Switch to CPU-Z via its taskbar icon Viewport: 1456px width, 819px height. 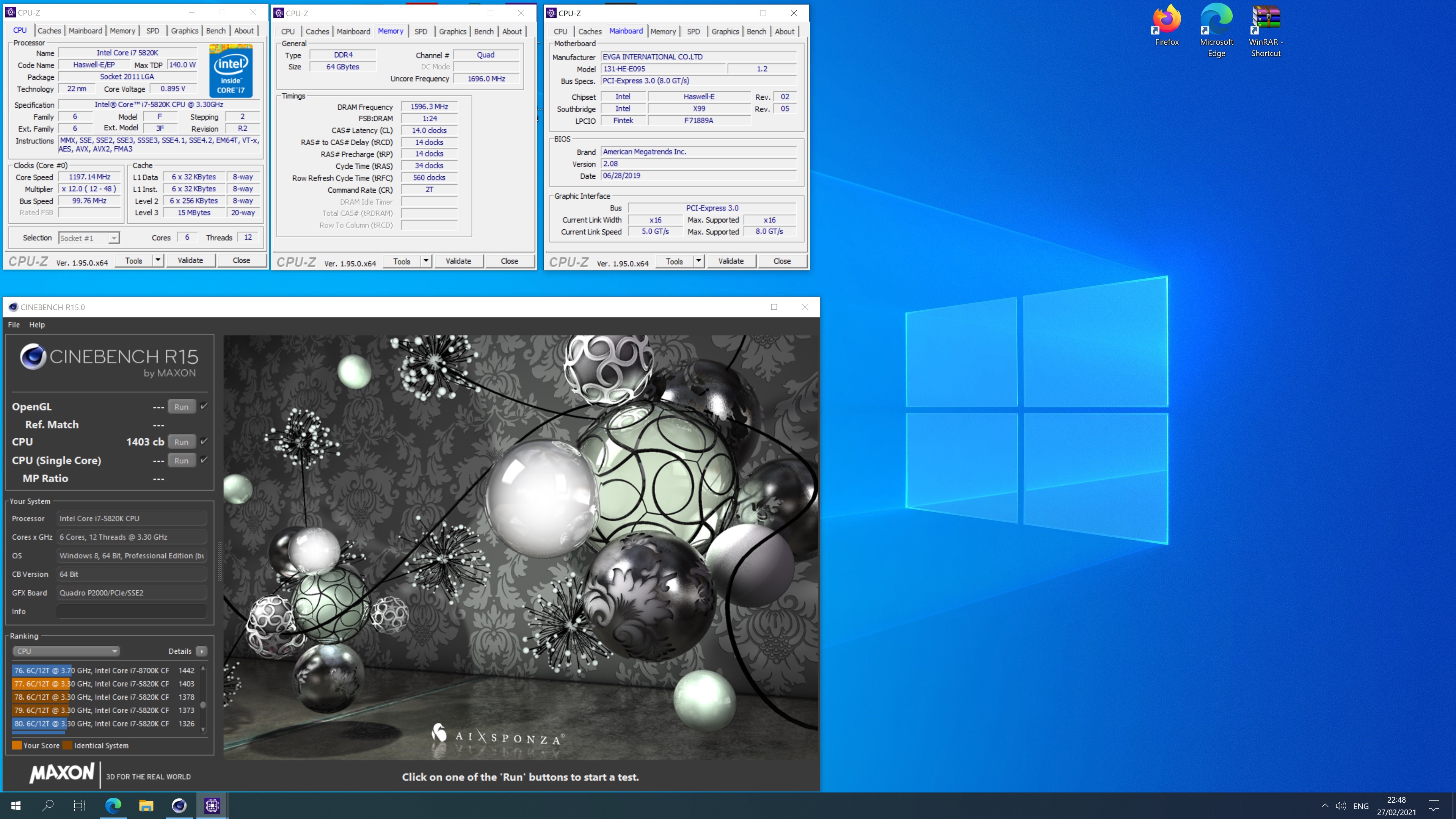(x=212, y=805)
